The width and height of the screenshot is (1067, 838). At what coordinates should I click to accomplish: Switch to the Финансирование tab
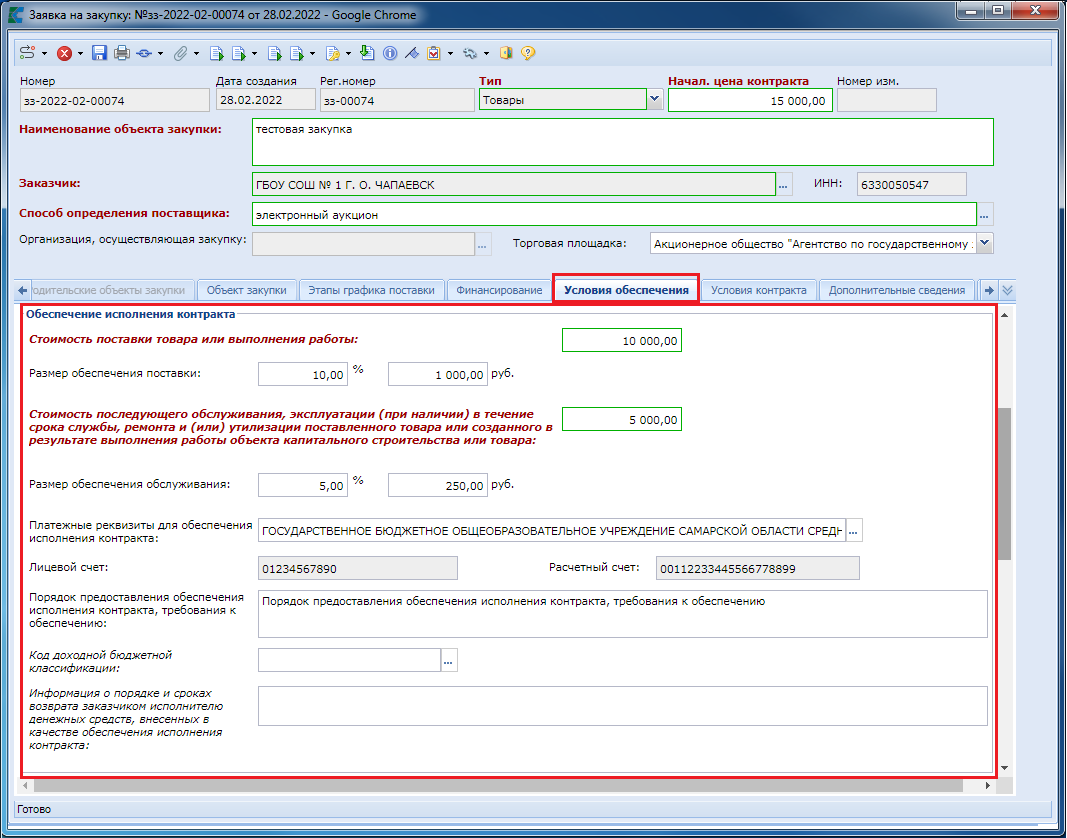point(499,290)
